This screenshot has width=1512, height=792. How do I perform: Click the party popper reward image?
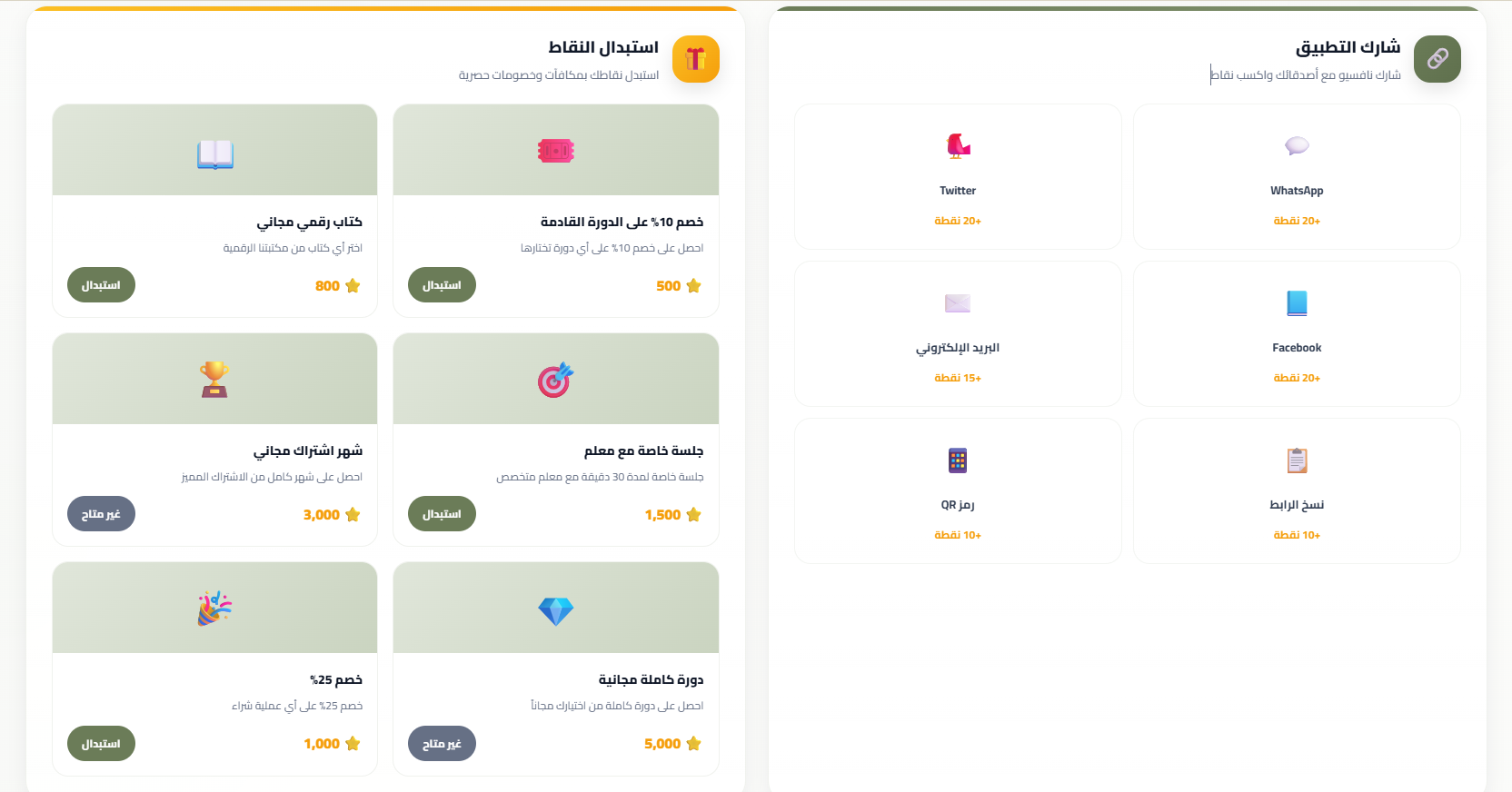coord(215,609)
